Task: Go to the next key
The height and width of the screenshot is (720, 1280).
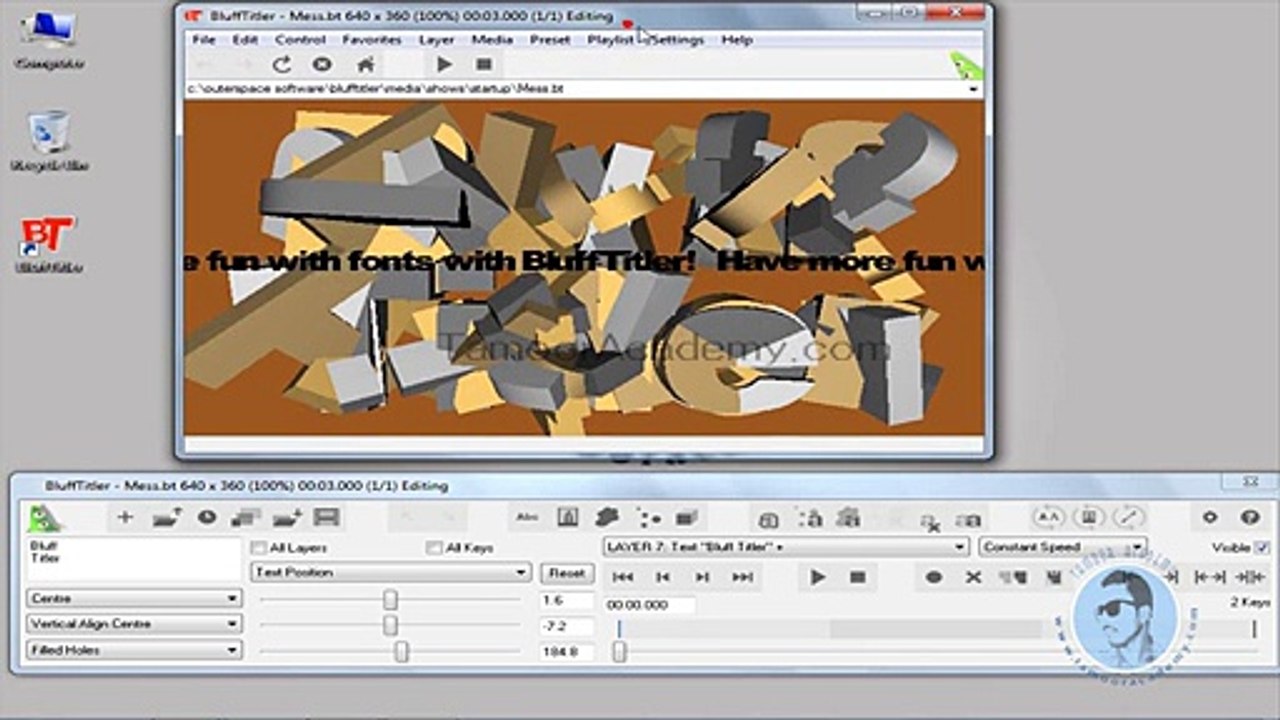Action: click(x=703, y=577)
